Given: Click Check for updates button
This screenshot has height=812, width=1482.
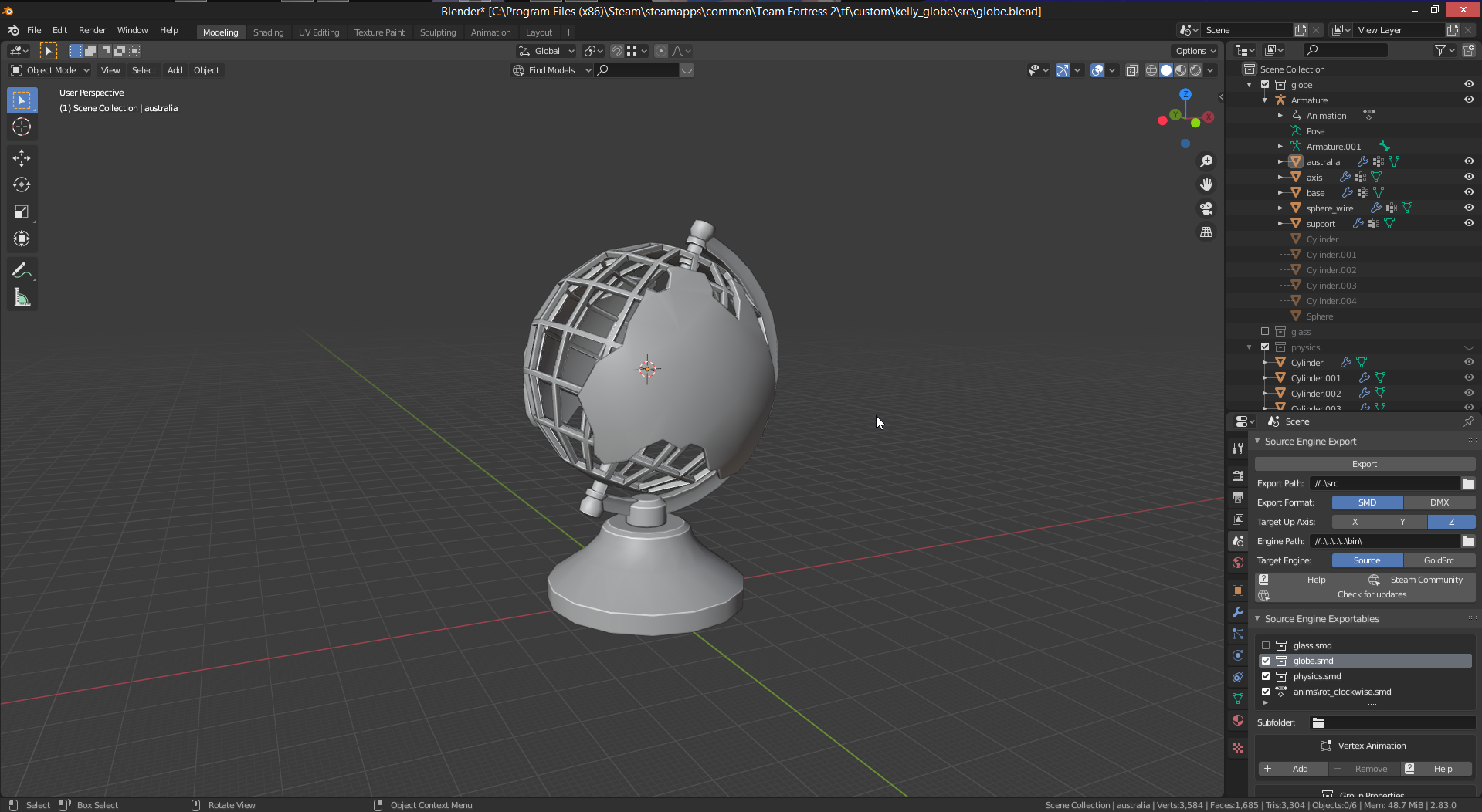Looking at the screenshot, I should [1372, 594].
